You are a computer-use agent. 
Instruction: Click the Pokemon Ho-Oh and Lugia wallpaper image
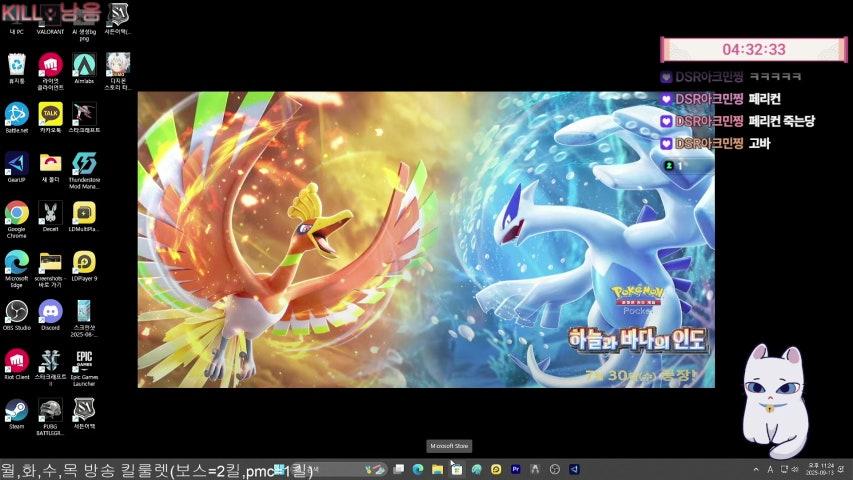[426, 239]
